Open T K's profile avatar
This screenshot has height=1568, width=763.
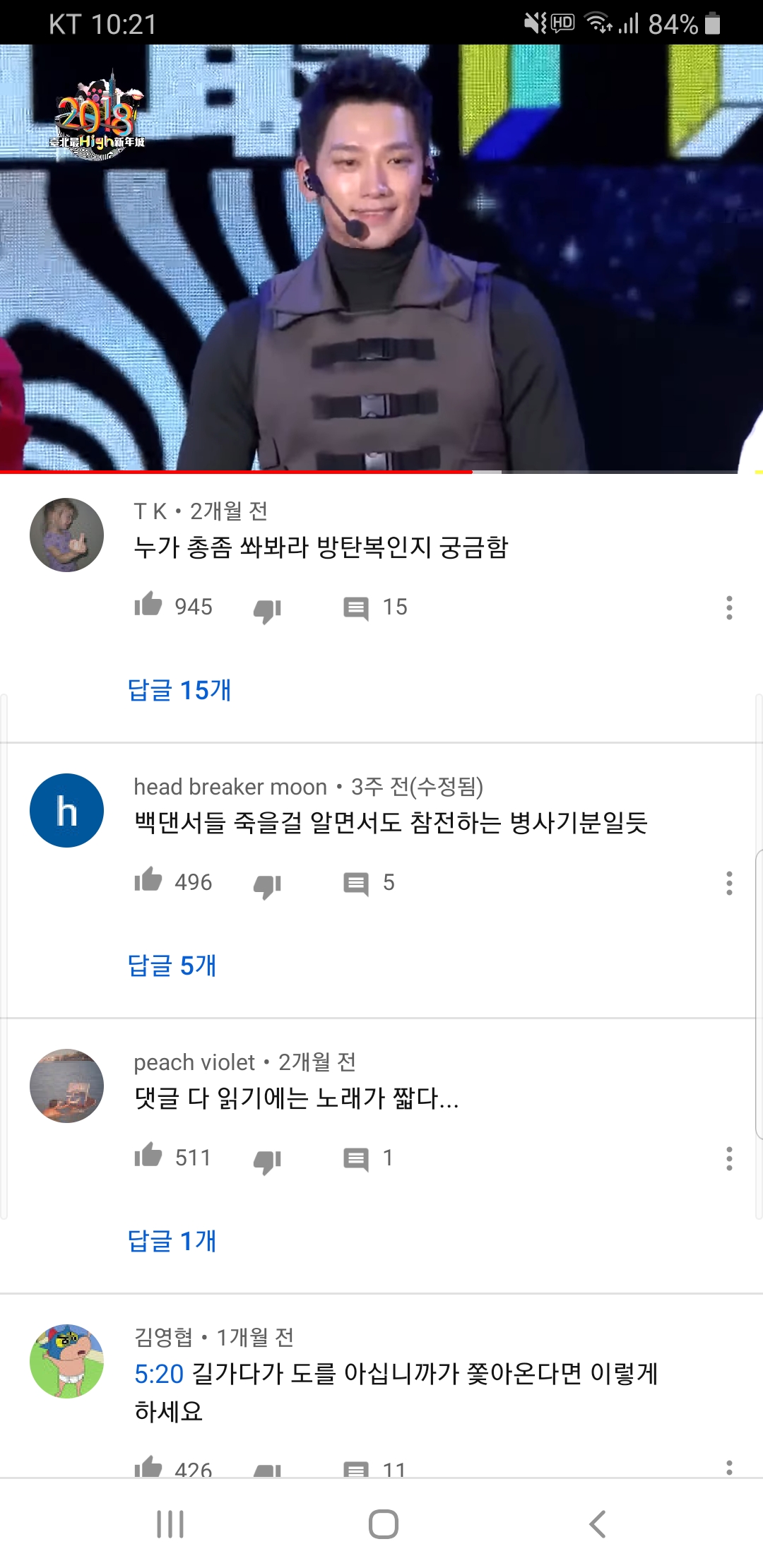67,535
